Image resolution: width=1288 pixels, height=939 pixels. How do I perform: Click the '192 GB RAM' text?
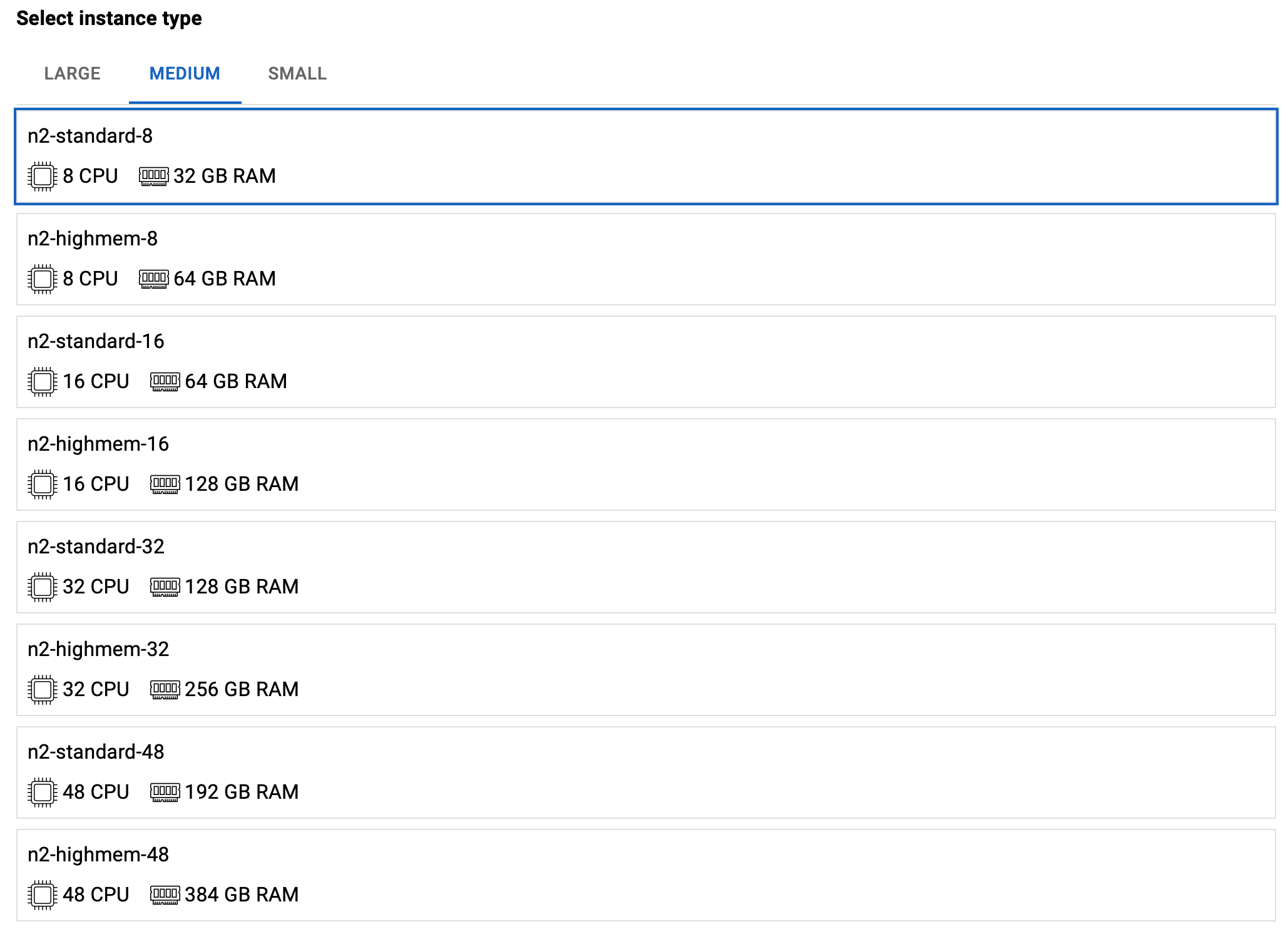point(242,792)
